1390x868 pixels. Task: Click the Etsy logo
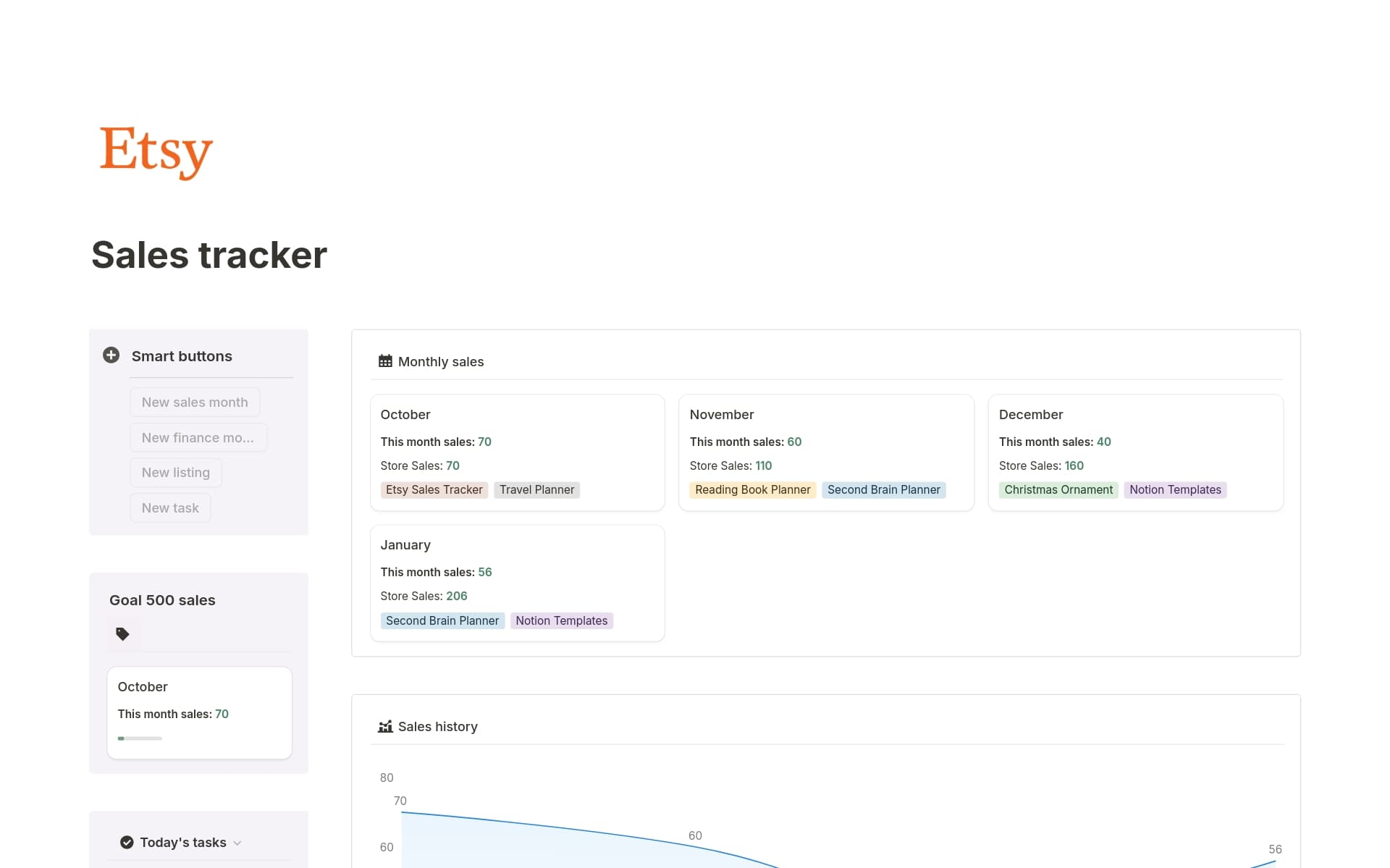155,152
